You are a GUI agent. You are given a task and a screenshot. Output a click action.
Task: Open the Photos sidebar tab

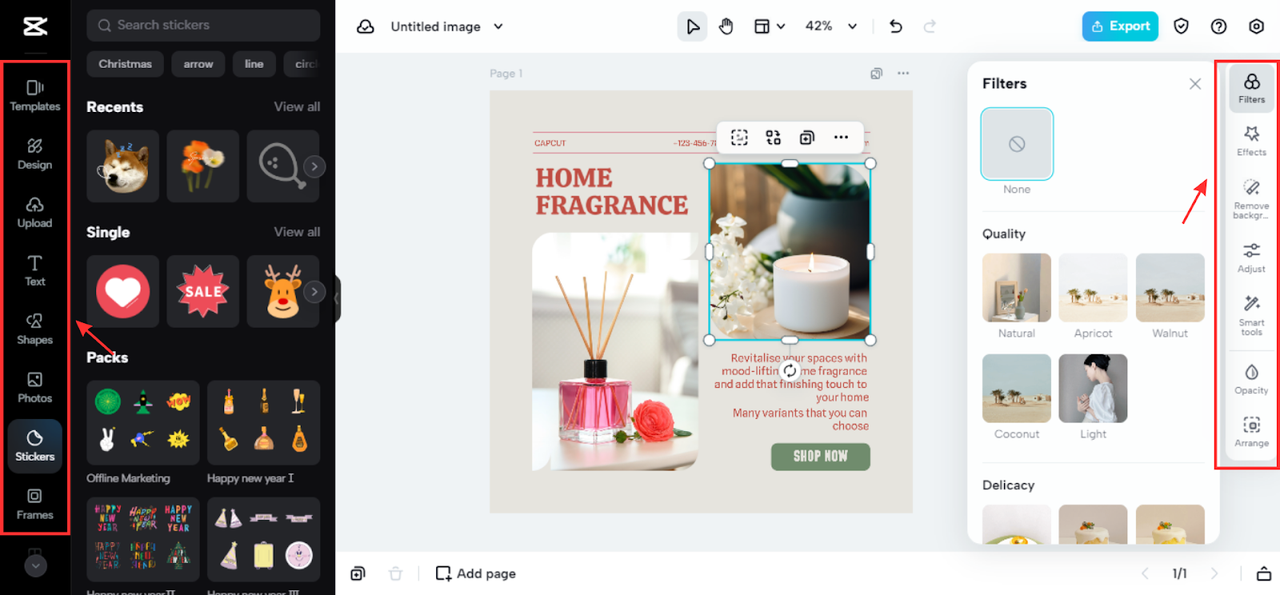35,387
